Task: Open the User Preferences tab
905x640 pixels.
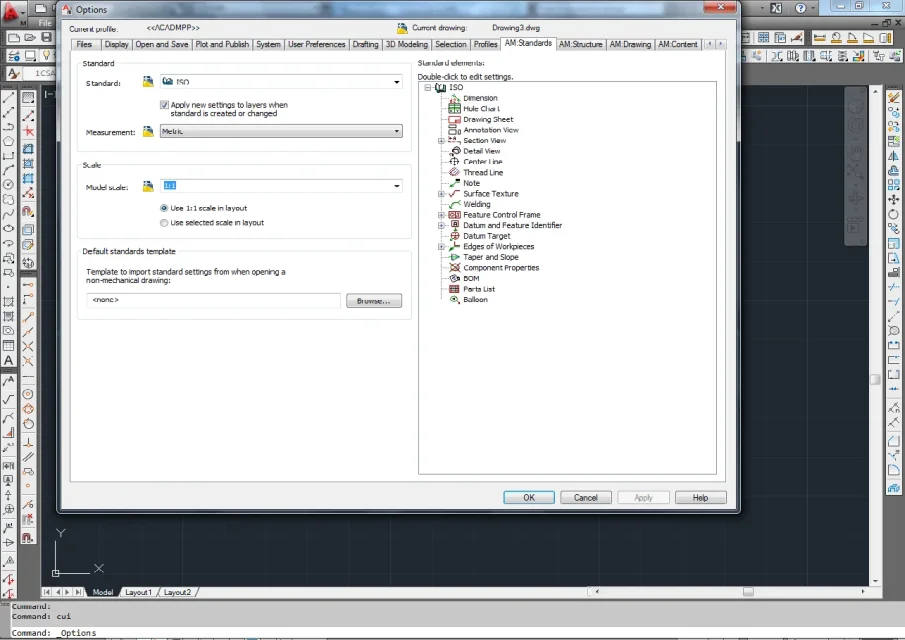Action: coord(316,44)
